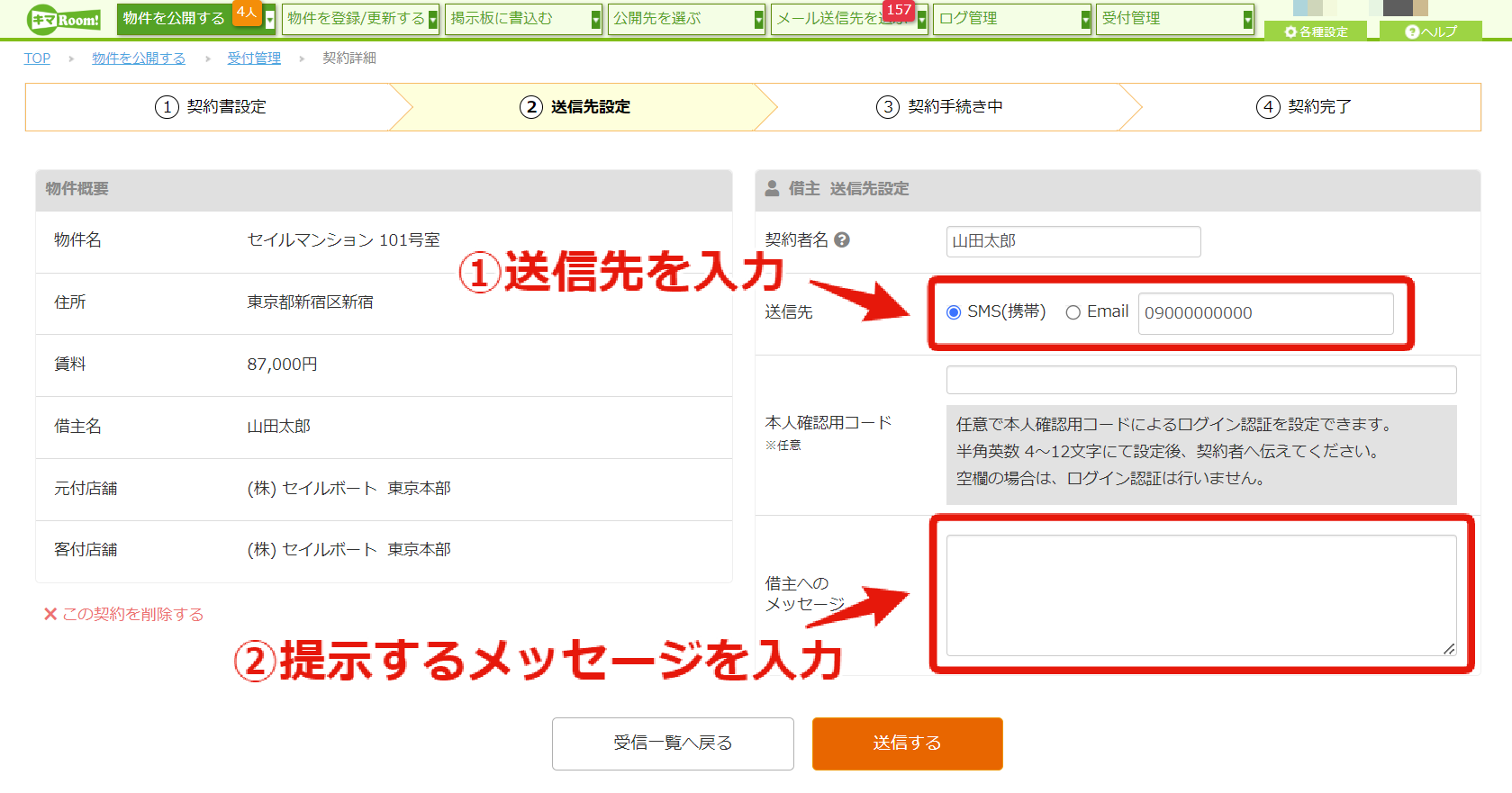Click the 本人確認用コード input field
This screenshot has height=793, width=1512.
click(1201, 380)
